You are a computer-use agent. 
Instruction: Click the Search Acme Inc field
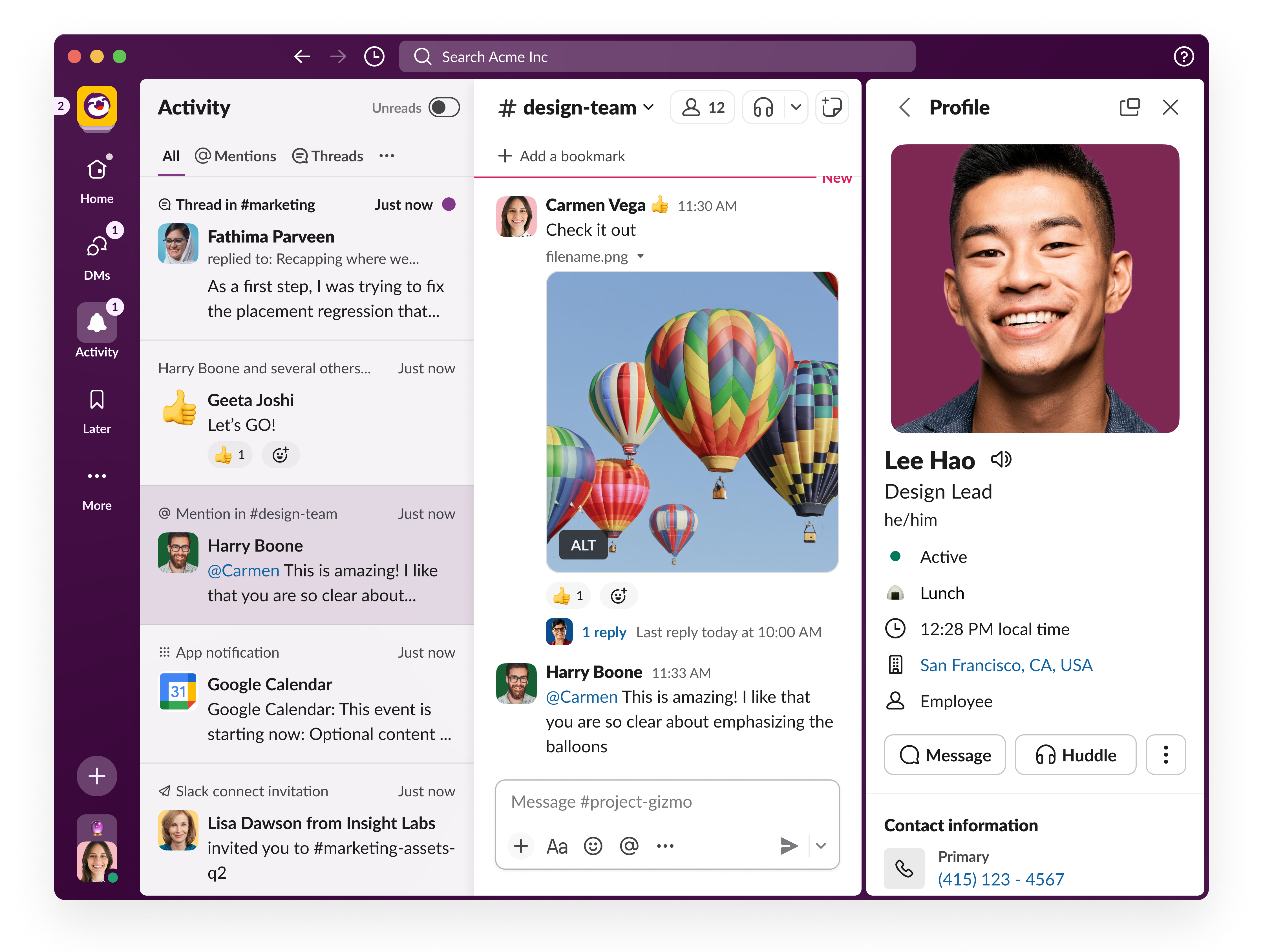[x=657, y=56]
